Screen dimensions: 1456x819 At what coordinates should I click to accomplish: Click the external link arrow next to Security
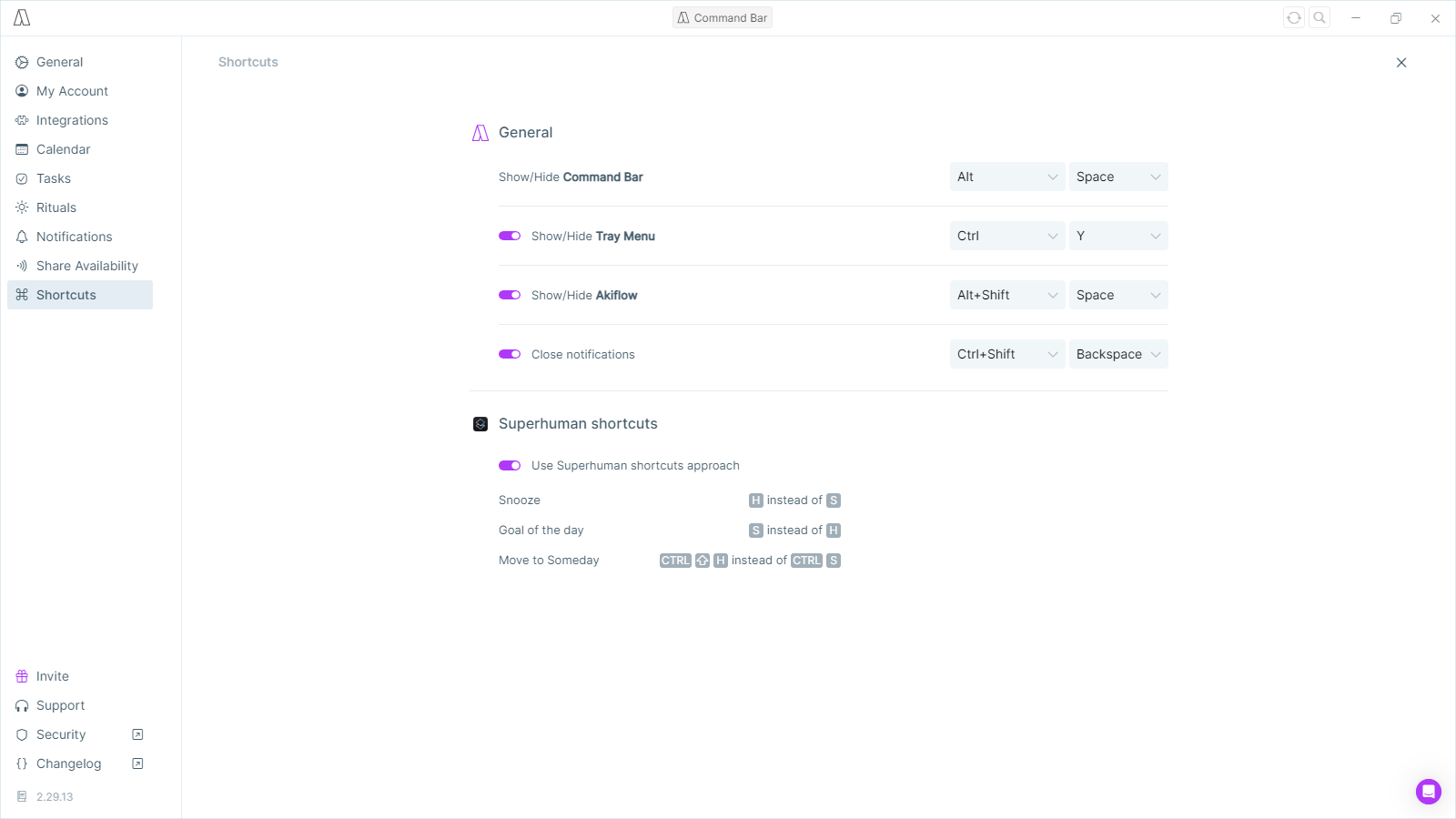[138, 734]
